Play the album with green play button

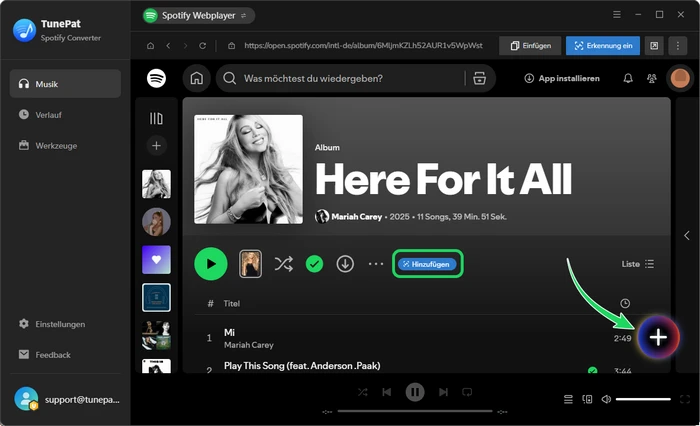coord(211,264)
